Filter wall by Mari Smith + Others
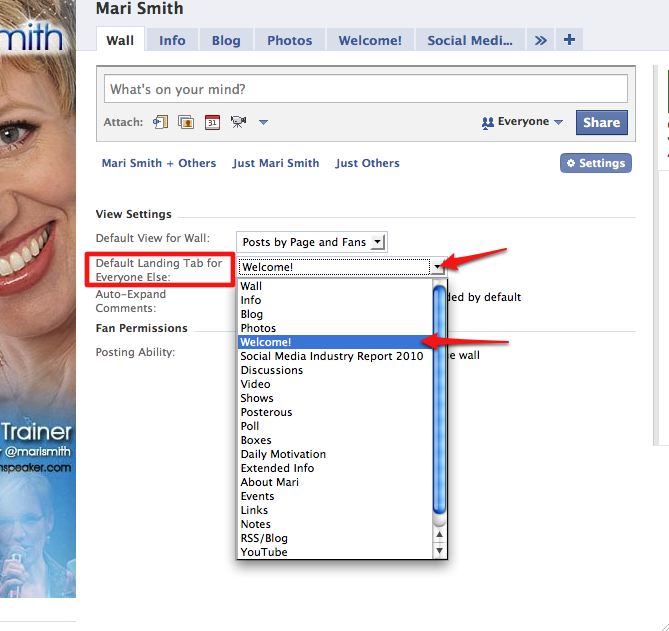This screenshot has height=631, width=669. click(159, 163)
